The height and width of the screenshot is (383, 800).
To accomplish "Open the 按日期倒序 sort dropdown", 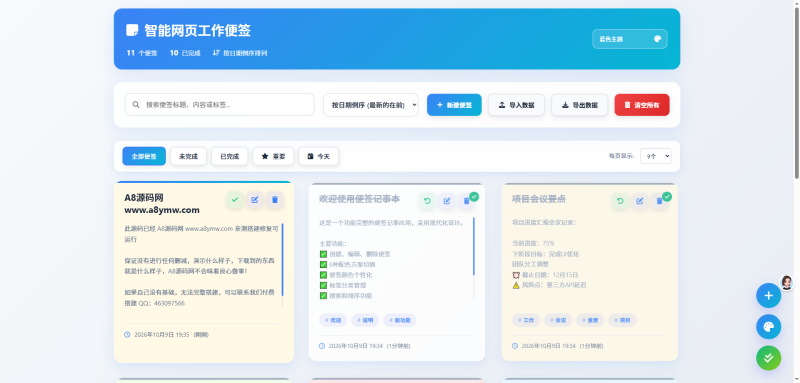I will click(371, 105).
